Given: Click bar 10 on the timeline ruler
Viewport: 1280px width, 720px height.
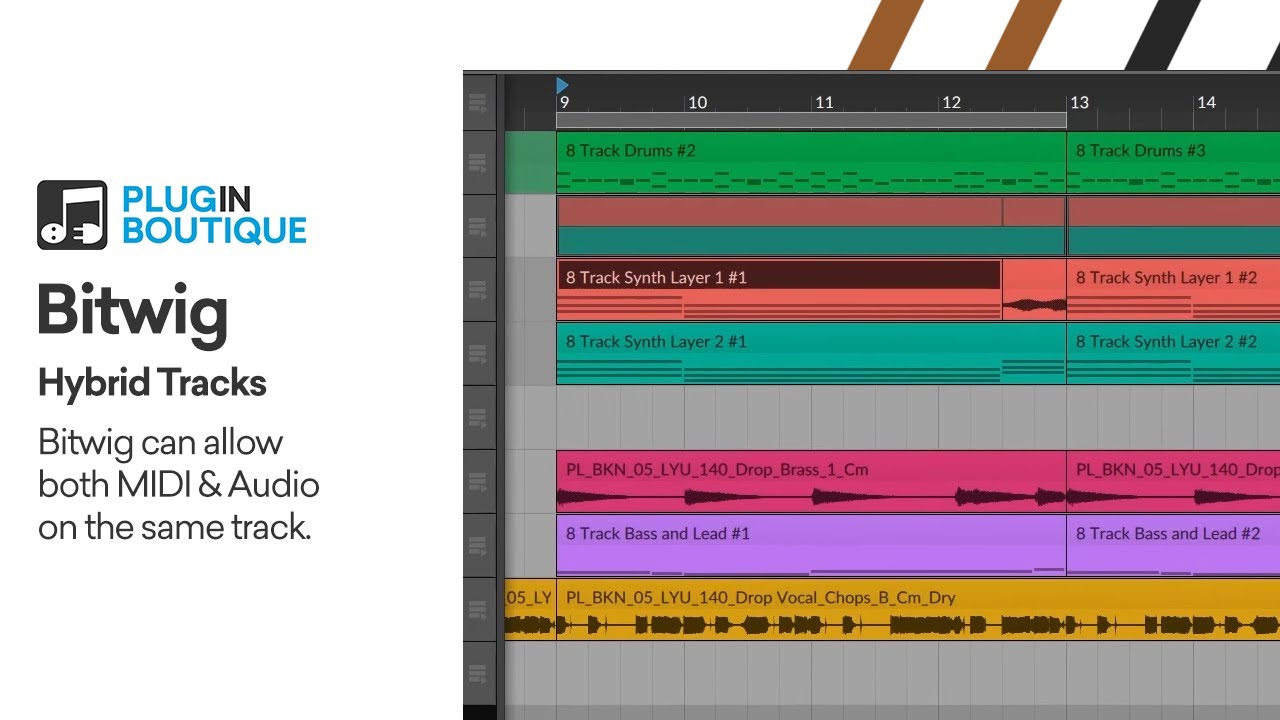Looking at the screenshot, I should click(x=697, y=102).
